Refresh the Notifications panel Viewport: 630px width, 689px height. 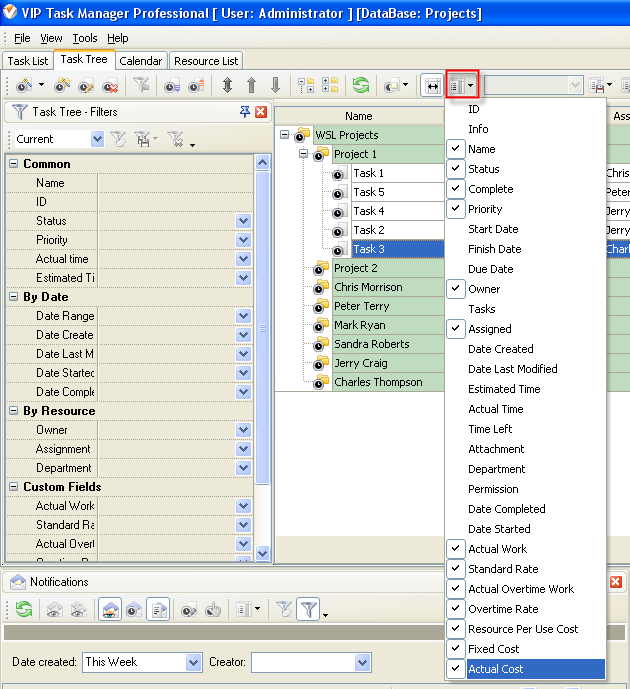(x=23, y=609)
